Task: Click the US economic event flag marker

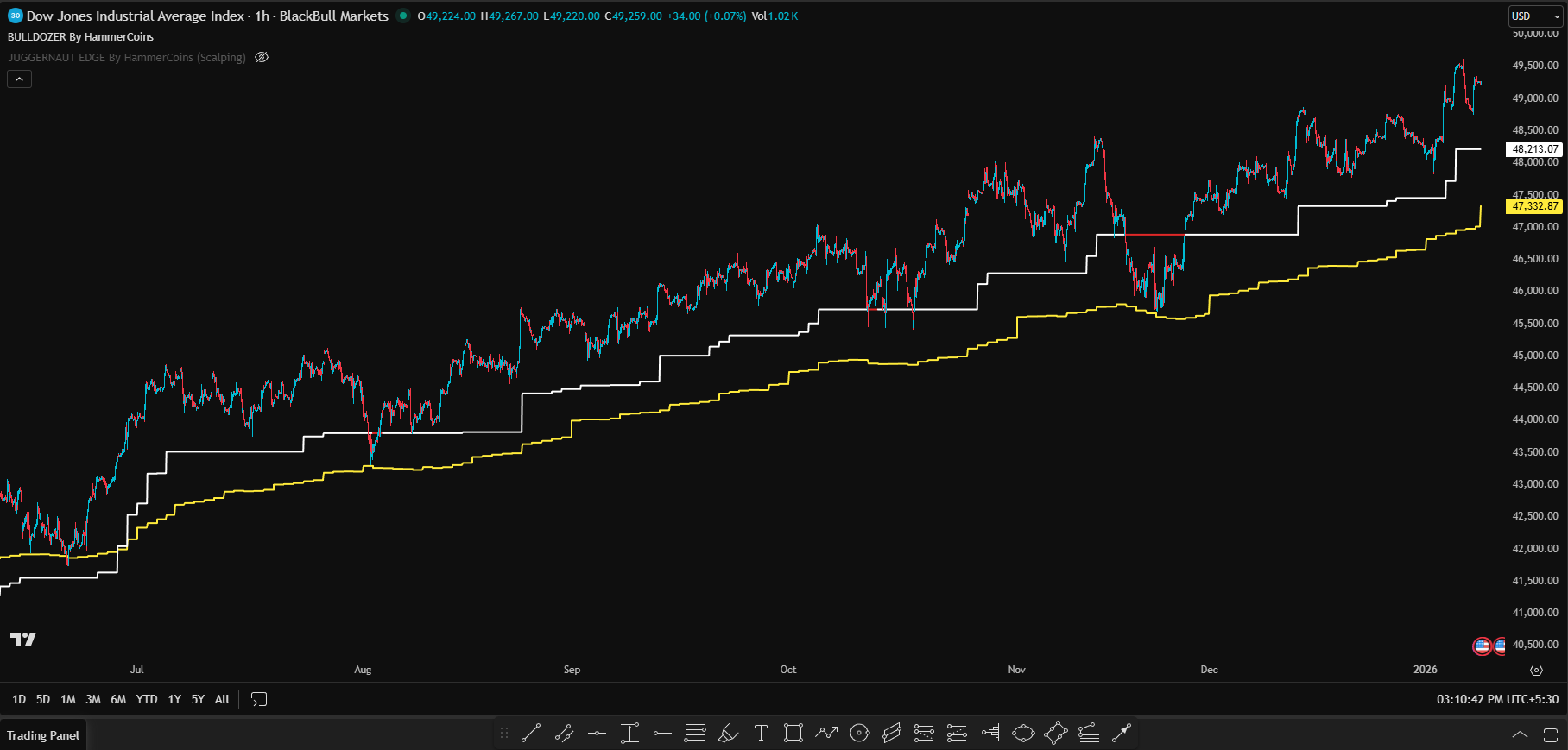Action: 1482,646
